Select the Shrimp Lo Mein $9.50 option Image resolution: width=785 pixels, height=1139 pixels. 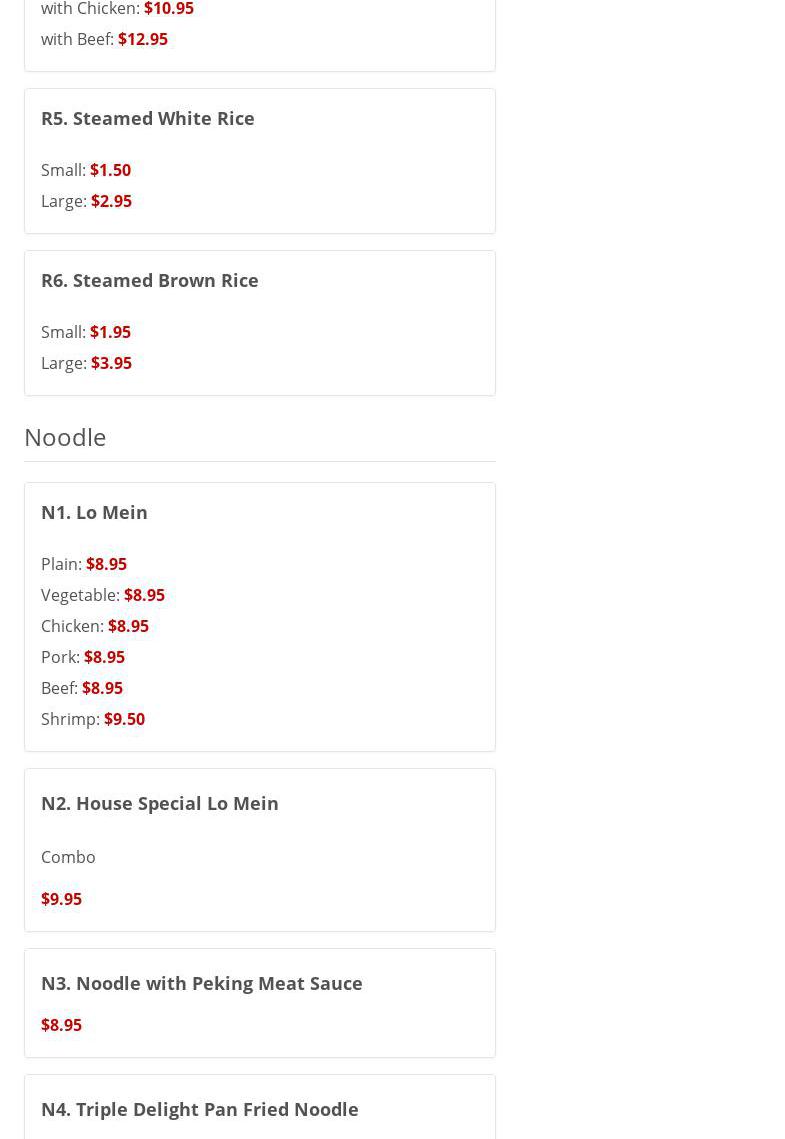pos(93,719)
